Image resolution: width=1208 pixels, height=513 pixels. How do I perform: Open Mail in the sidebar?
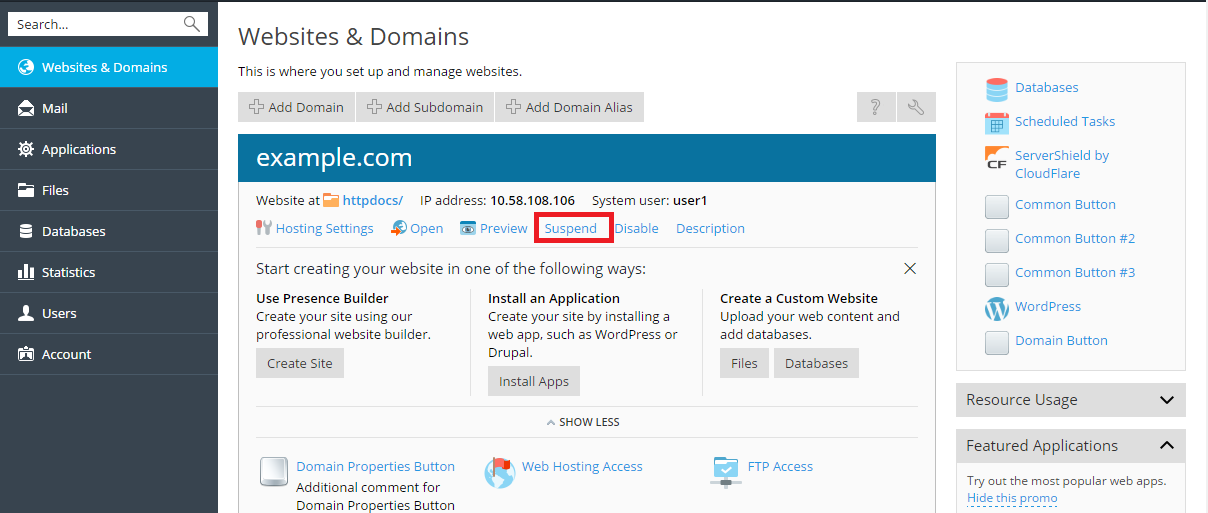point(55,108)
